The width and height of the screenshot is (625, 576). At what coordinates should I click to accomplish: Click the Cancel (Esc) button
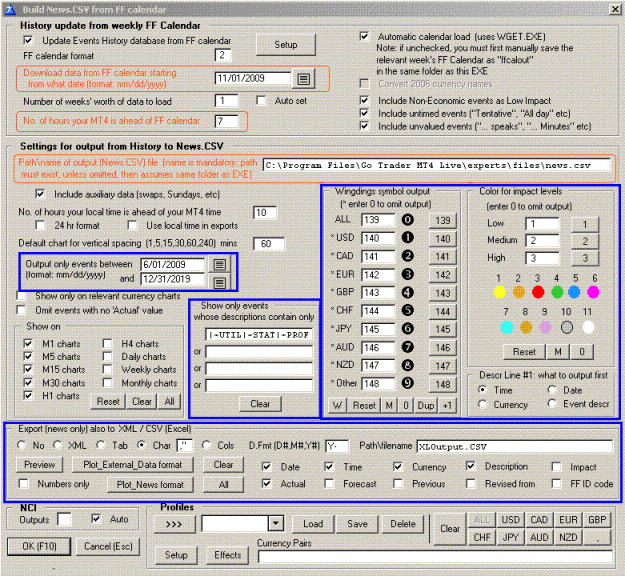(x=108, y=546)
